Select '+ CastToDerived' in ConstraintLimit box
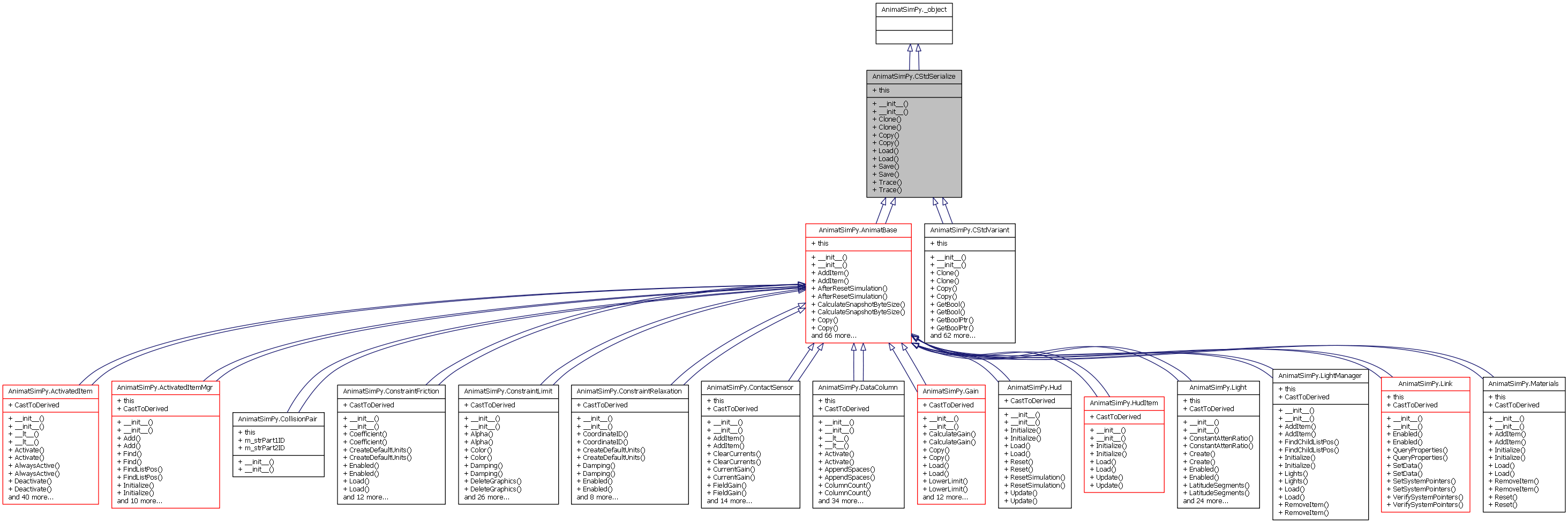Image resolution: width=1568 pixels, height=523 pixels. pyautogui.click(x=490, y=405)
